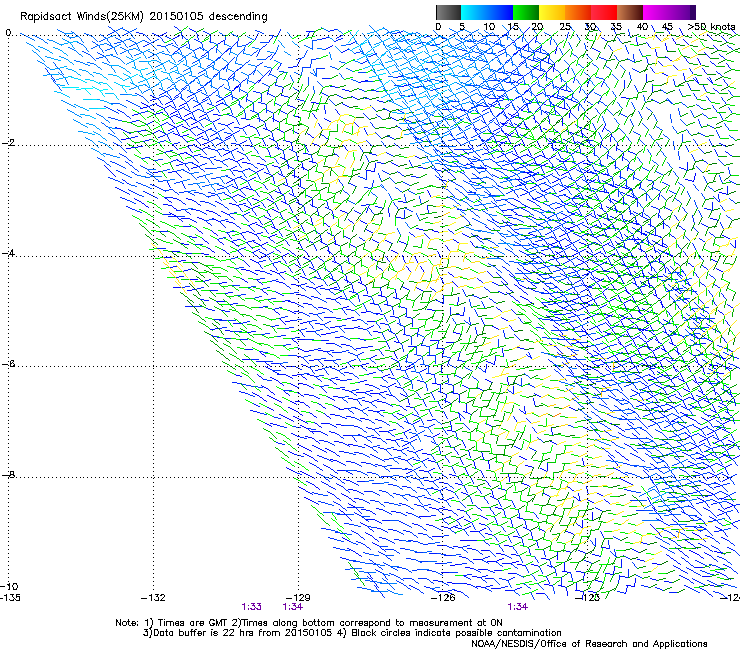Click latitude label '-8' on left axis
The height and width of the screenshot is (650, 740).
pyautogui.click(x=8, y=475)
